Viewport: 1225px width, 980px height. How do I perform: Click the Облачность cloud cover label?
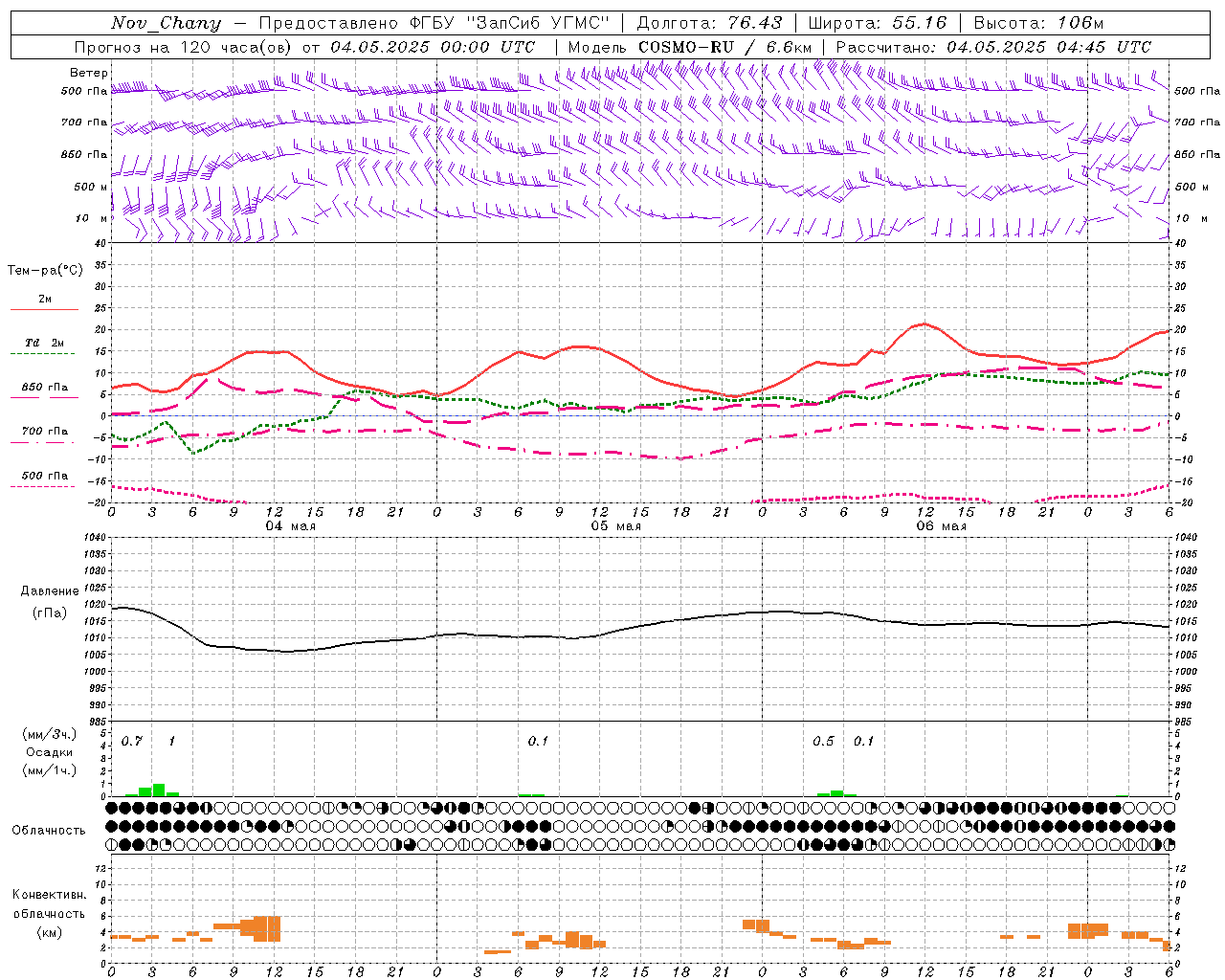click(x=49, y=830)
